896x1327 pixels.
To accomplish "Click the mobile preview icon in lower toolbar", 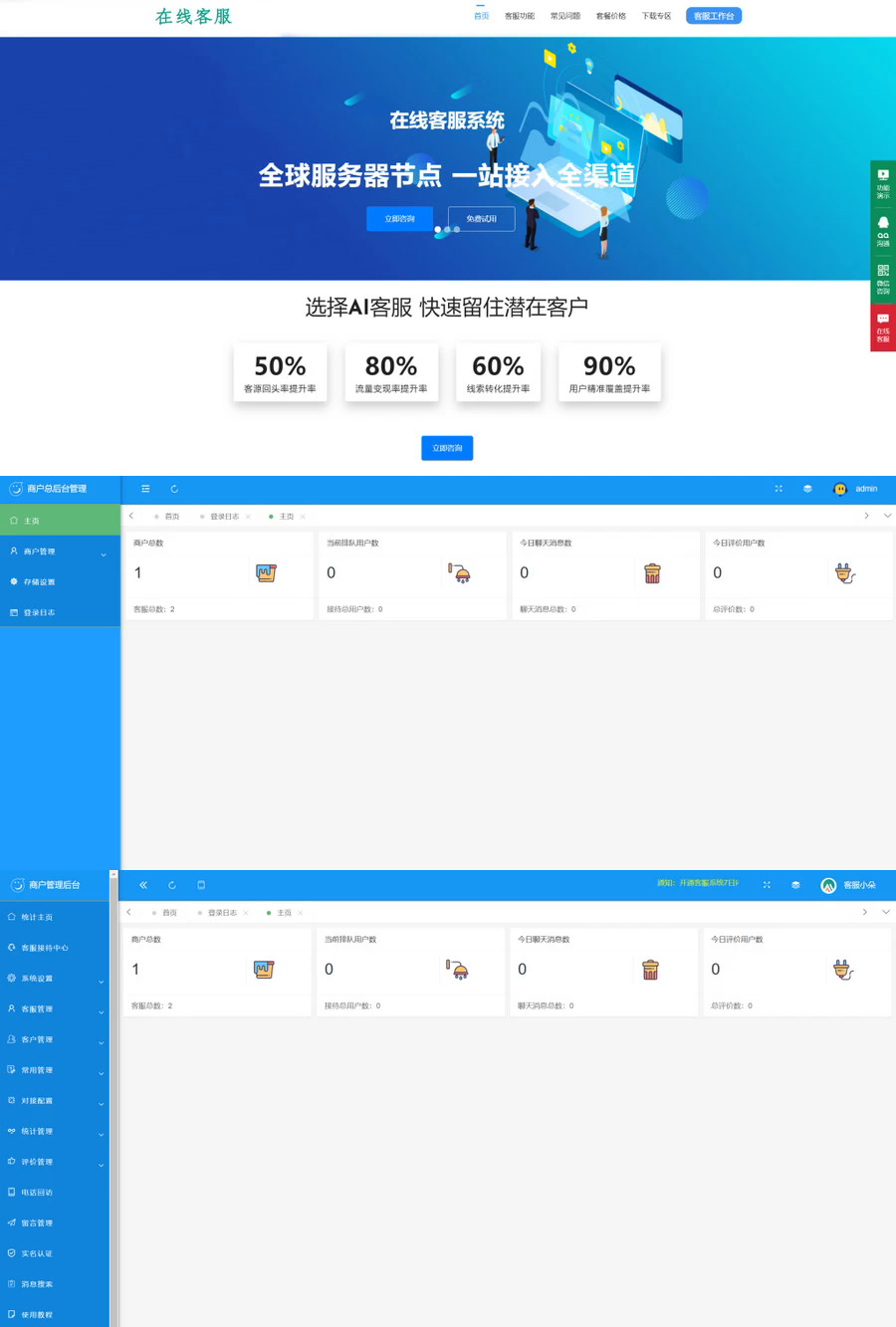I will point(200,884).
